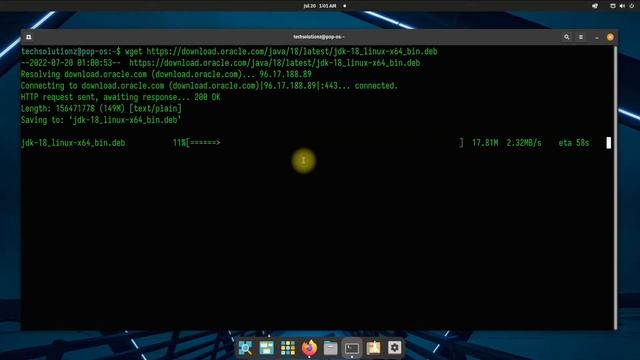640x360 pixels.
Task: Open the Applications grid in the dock
Action: (288, 348)
